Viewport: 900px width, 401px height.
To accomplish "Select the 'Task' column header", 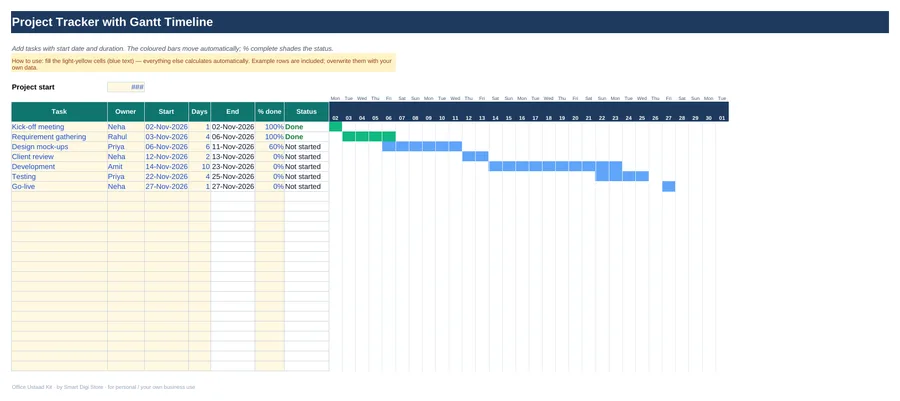I will 59,112.
